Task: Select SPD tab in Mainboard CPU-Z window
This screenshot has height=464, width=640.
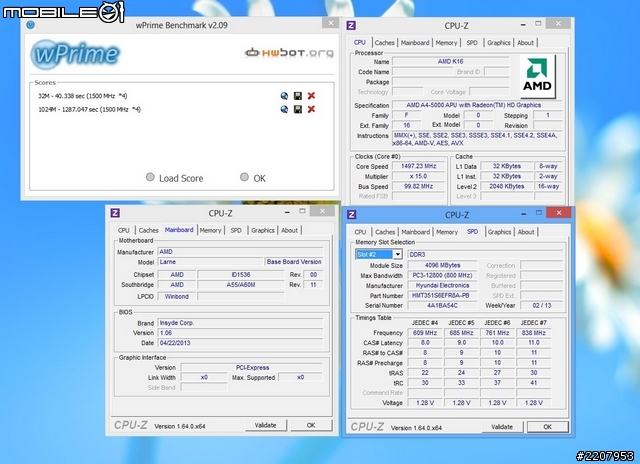Action: [x=236, y=230]
